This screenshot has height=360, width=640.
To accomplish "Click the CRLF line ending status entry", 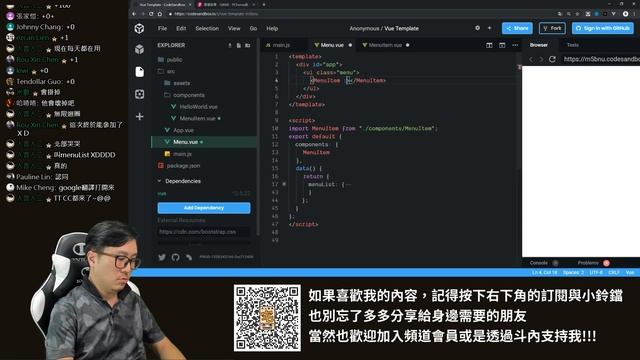I will click(x=614, y=273).
